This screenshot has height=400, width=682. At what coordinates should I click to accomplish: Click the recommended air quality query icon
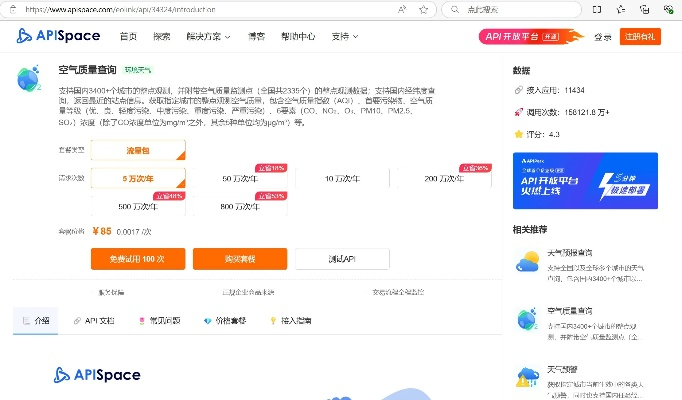coord(527,319)
